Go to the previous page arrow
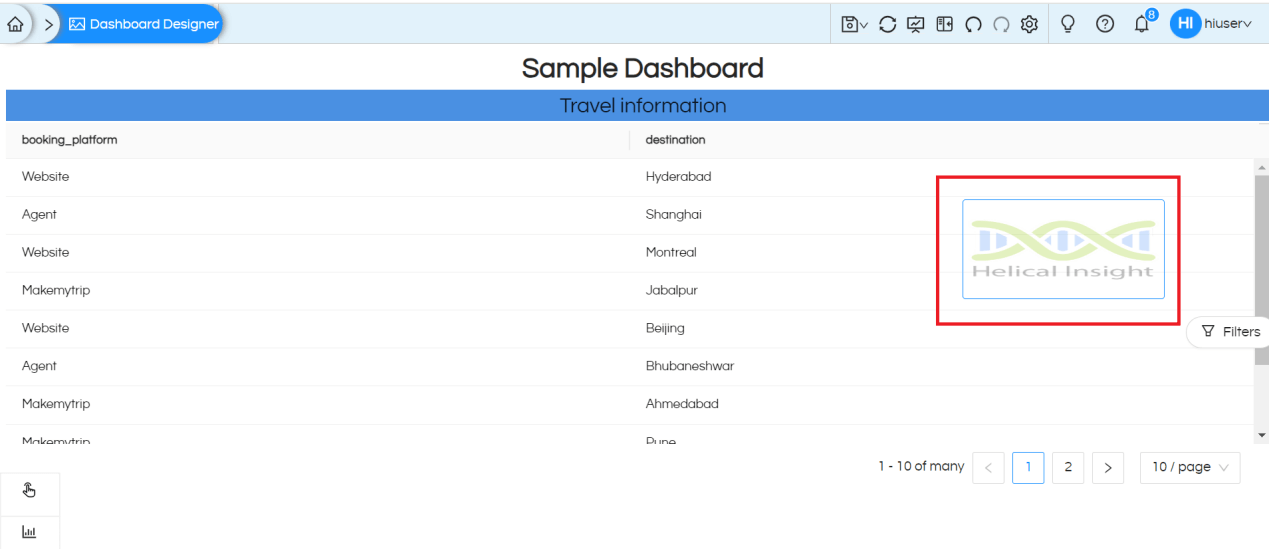The image size is (1269, 549). (988, 467)
